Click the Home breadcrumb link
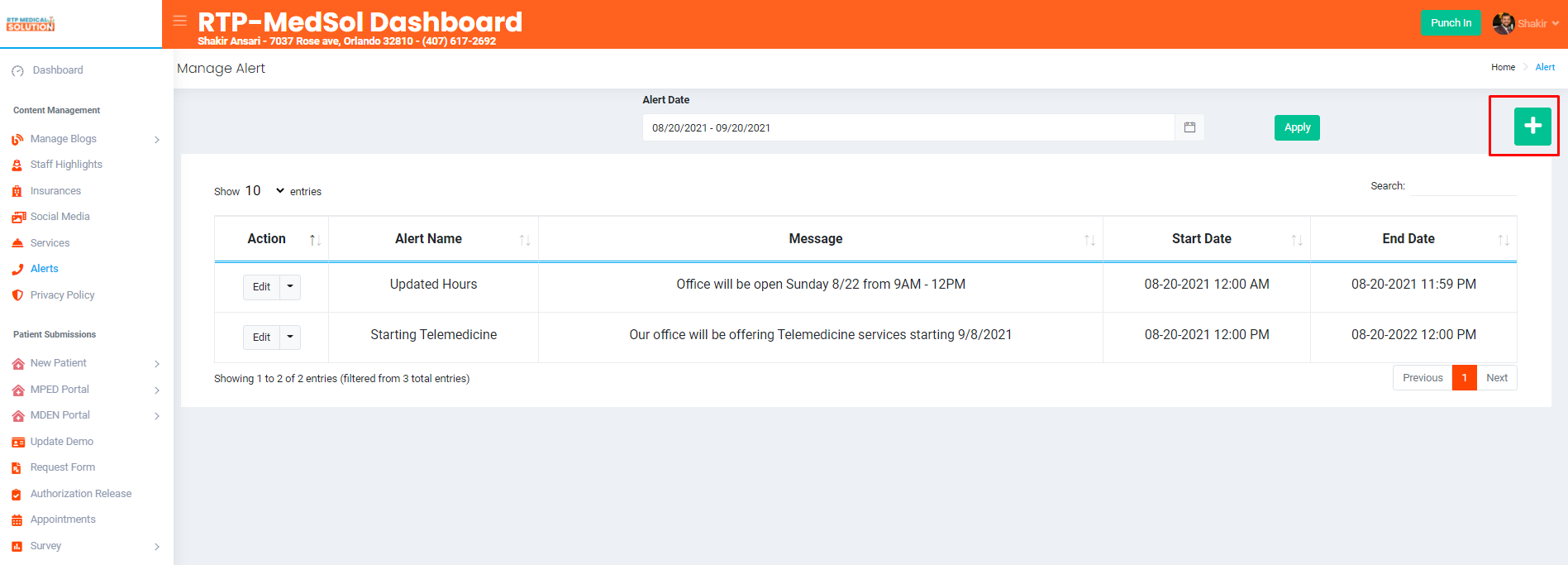 pyautogui.click(x=1503, y=68)
